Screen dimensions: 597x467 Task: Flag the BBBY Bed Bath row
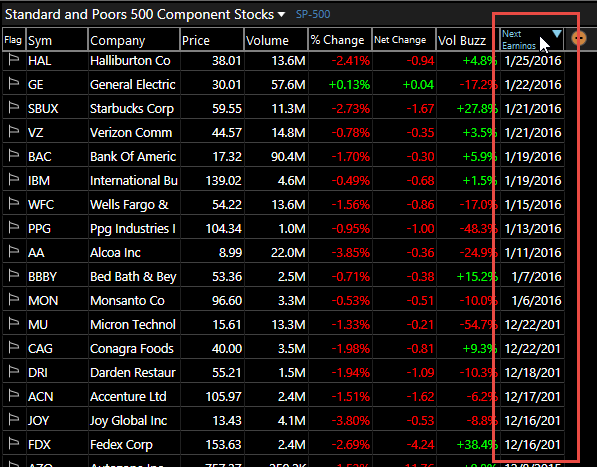14,276
